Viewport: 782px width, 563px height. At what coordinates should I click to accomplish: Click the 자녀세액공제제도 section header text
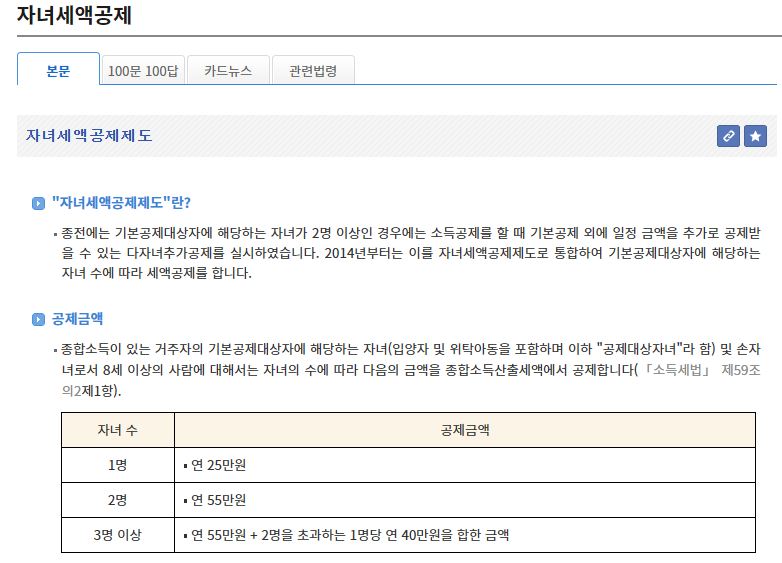[89, 136]
